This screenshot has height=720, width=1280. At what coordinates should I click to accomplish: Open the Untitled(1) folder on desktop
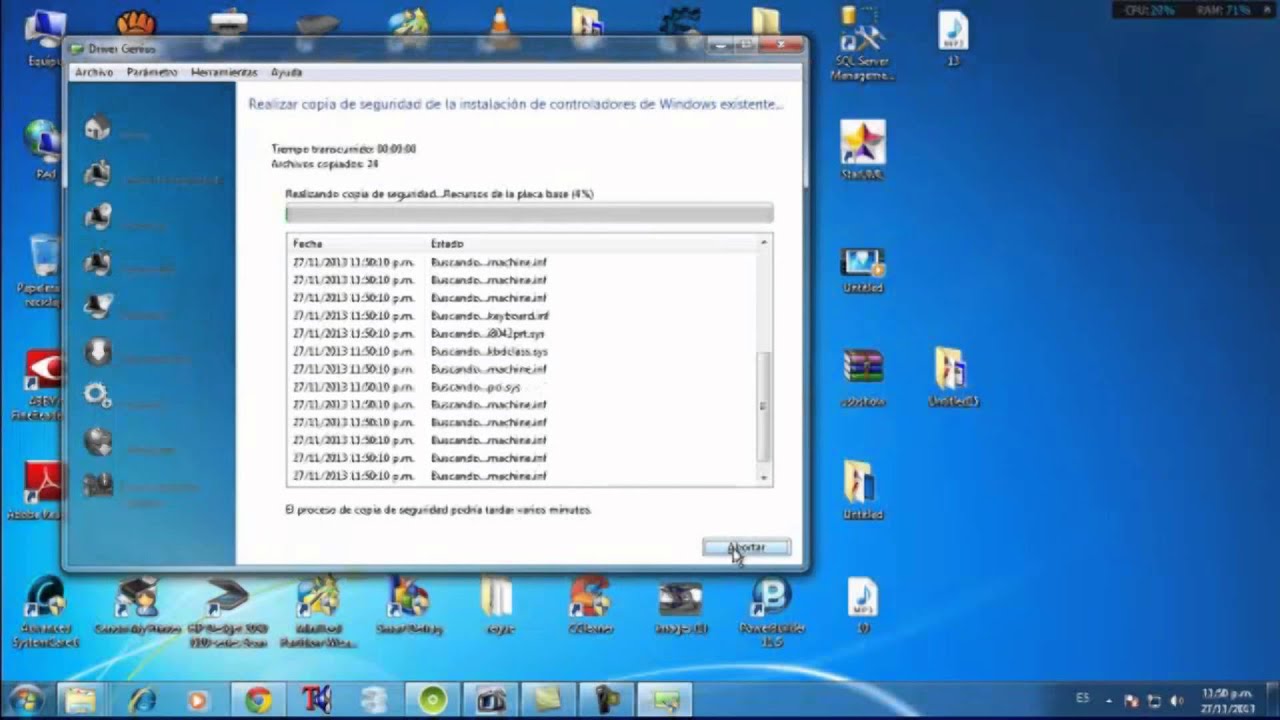(952, 378)
